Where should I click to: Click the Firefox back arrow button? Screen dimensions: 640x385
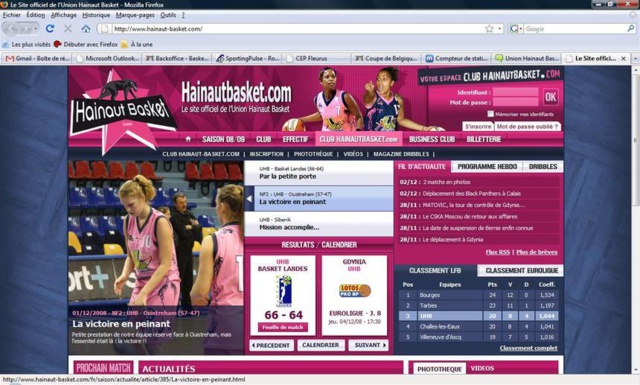coord(11,29)
